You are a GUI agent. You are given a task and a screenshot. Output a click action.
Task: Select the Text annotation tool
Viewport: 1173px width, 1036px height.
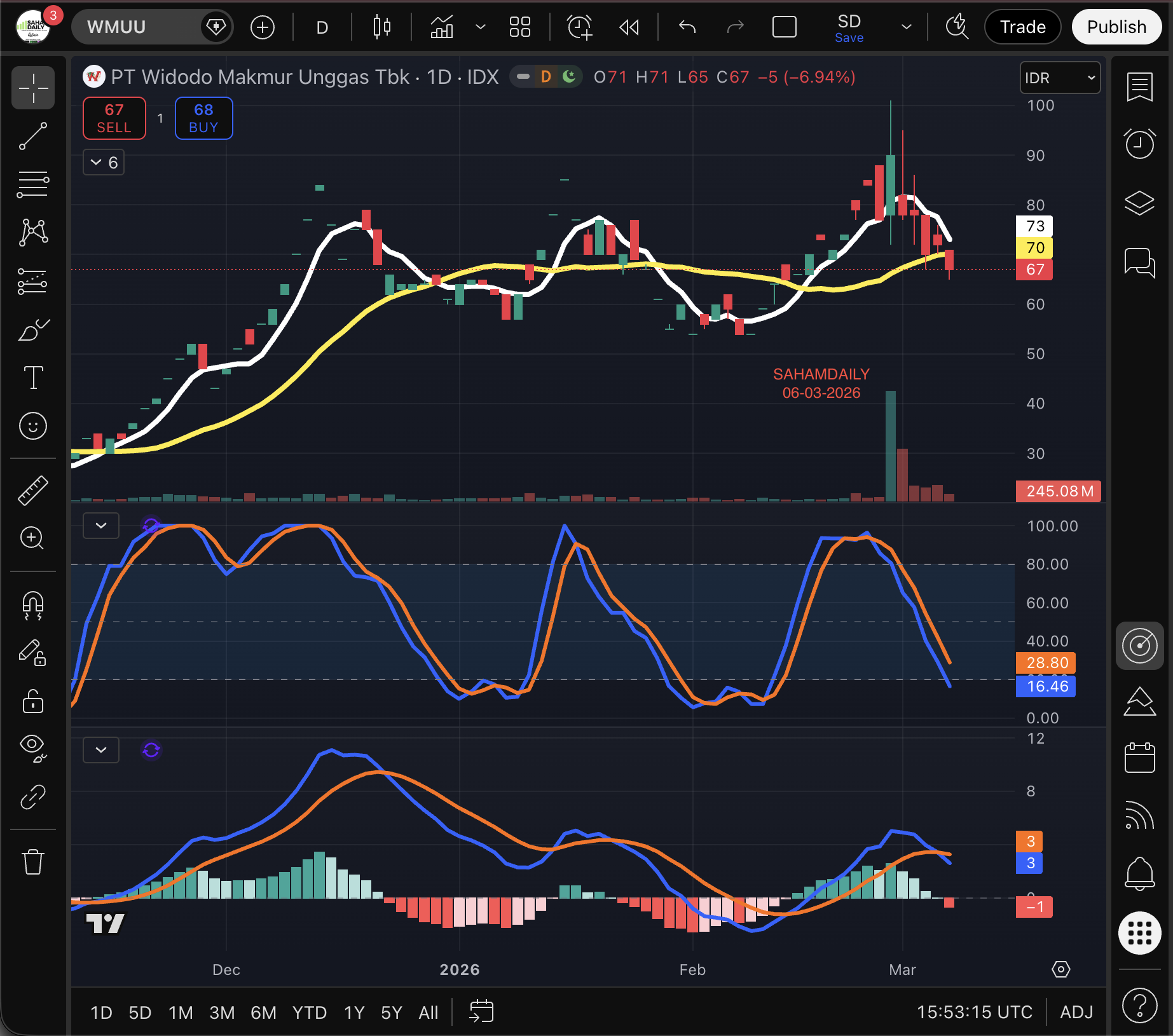coord(33,378)
